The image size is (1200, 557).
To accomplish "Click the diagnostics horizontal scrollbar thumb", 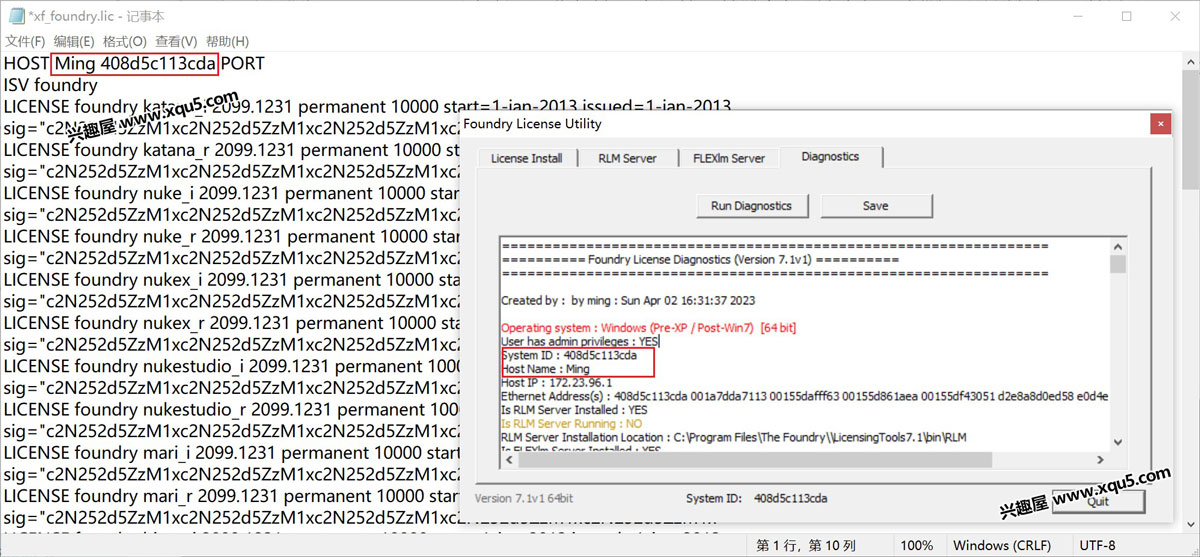I will coord(754,460).
